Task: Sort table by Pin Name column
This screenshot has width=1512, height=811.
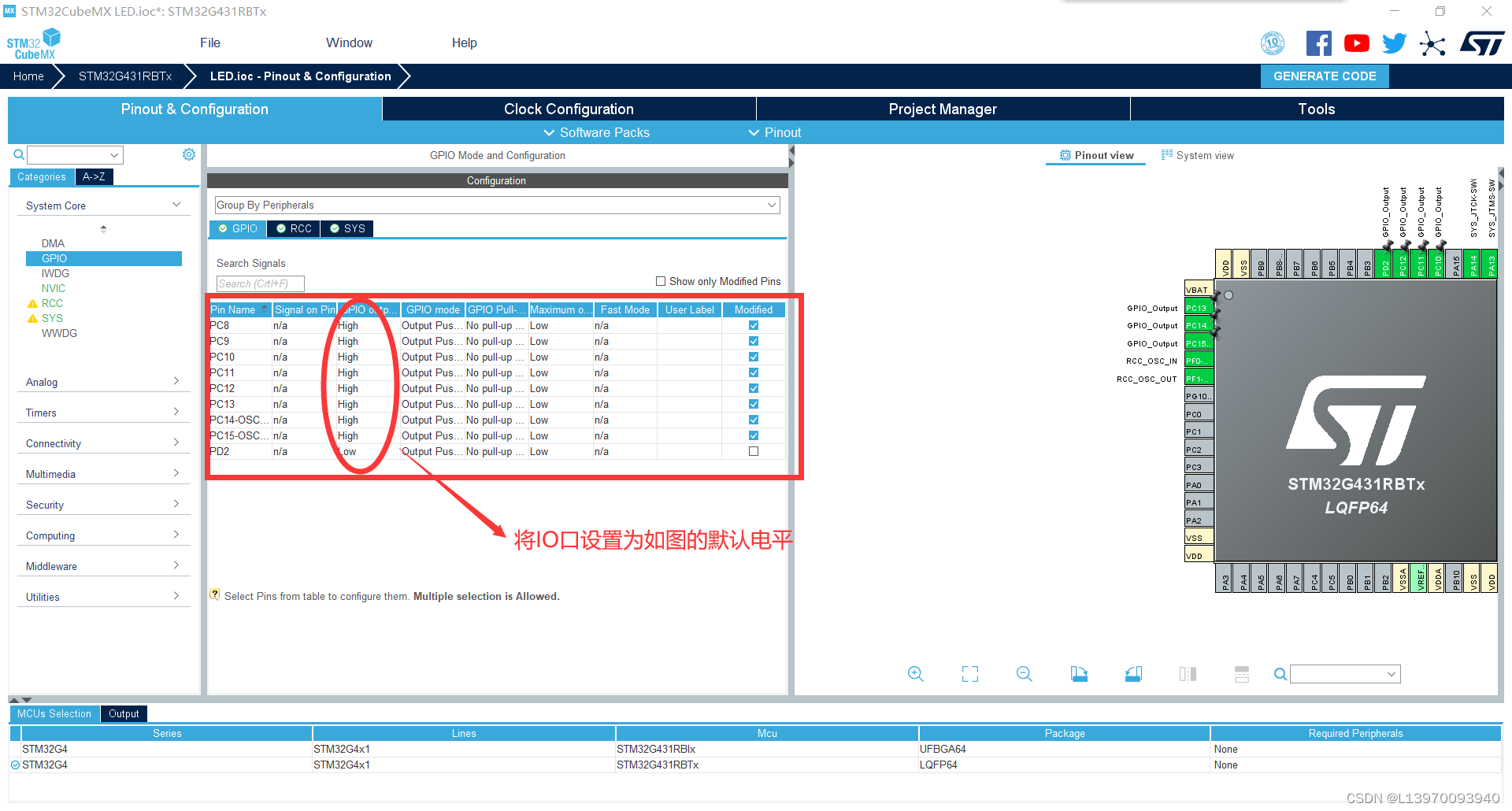Action: (239, 309)
